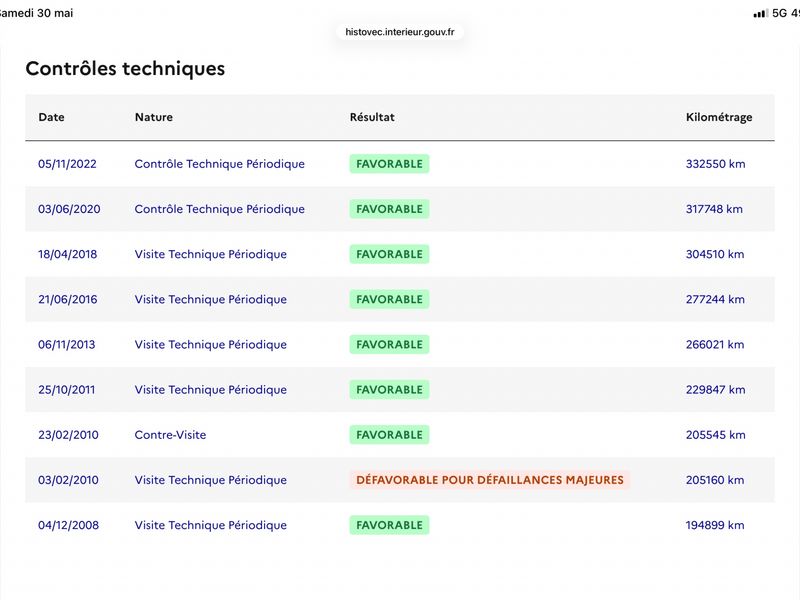Click FAVORABLE badge for 04/12/2008 inspection
The width and height of the screenshot is (800, 600).
(x=389, y=525)
